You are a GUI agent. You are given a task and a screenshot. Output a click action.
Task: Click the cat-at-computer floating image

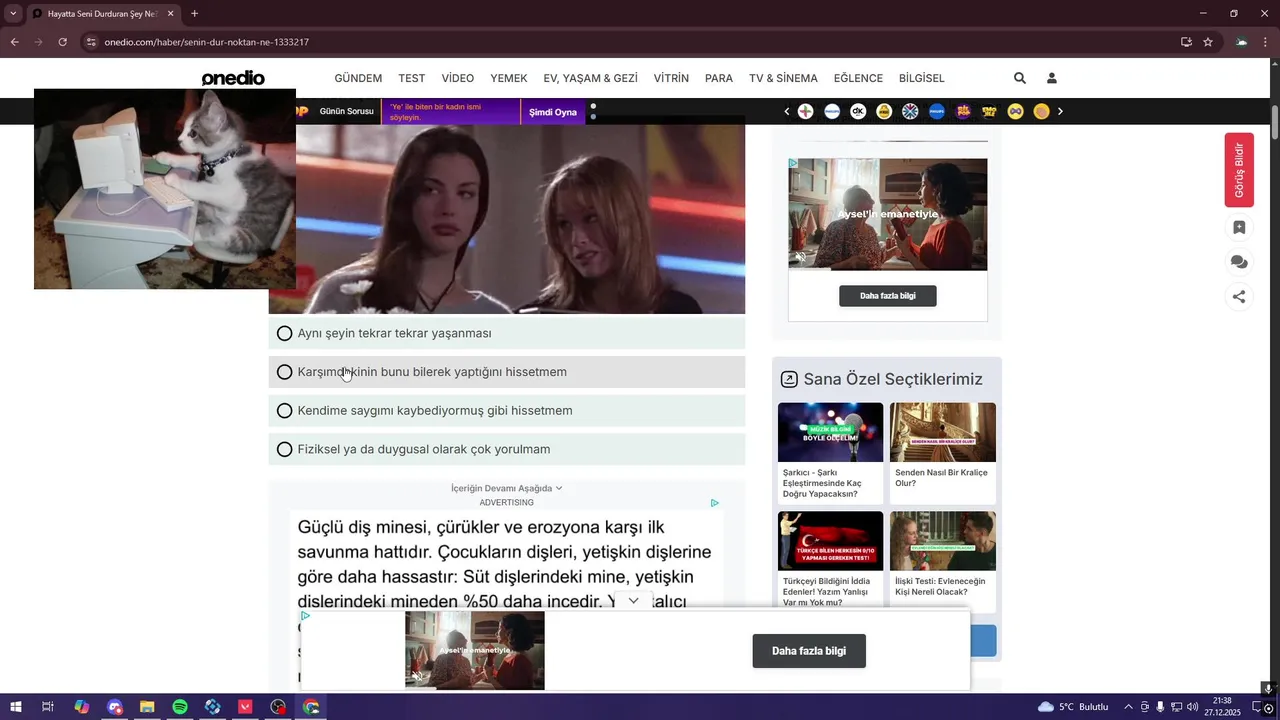(165, 189)
